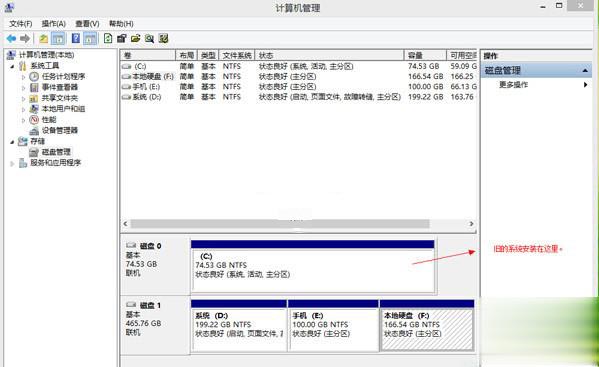Viewport: 599px width, 367px height.
Task: Open 更多操作 submenu in actions pane
Action: coord(536,85)
